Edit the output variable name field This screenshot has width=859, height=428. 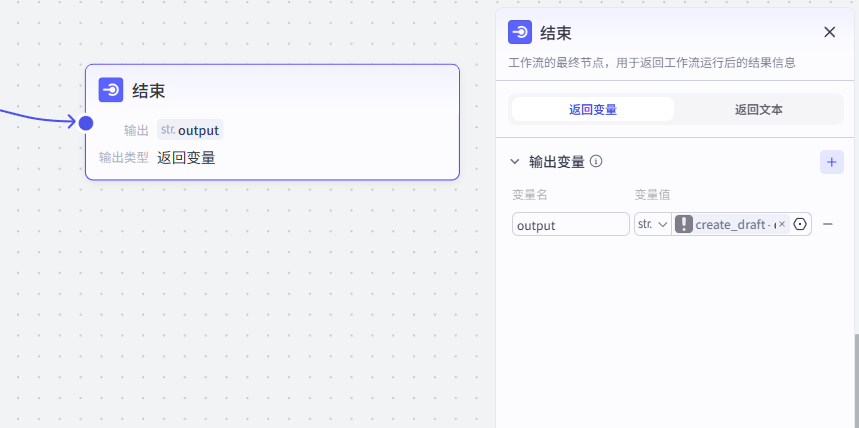tap(570, 225)
